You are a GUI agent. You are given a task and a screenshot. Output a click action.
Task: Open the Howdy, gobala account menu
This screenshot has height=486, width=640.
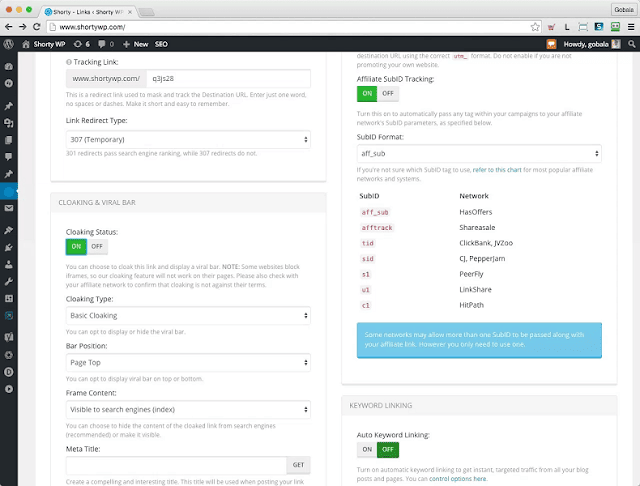click(592, 44)
